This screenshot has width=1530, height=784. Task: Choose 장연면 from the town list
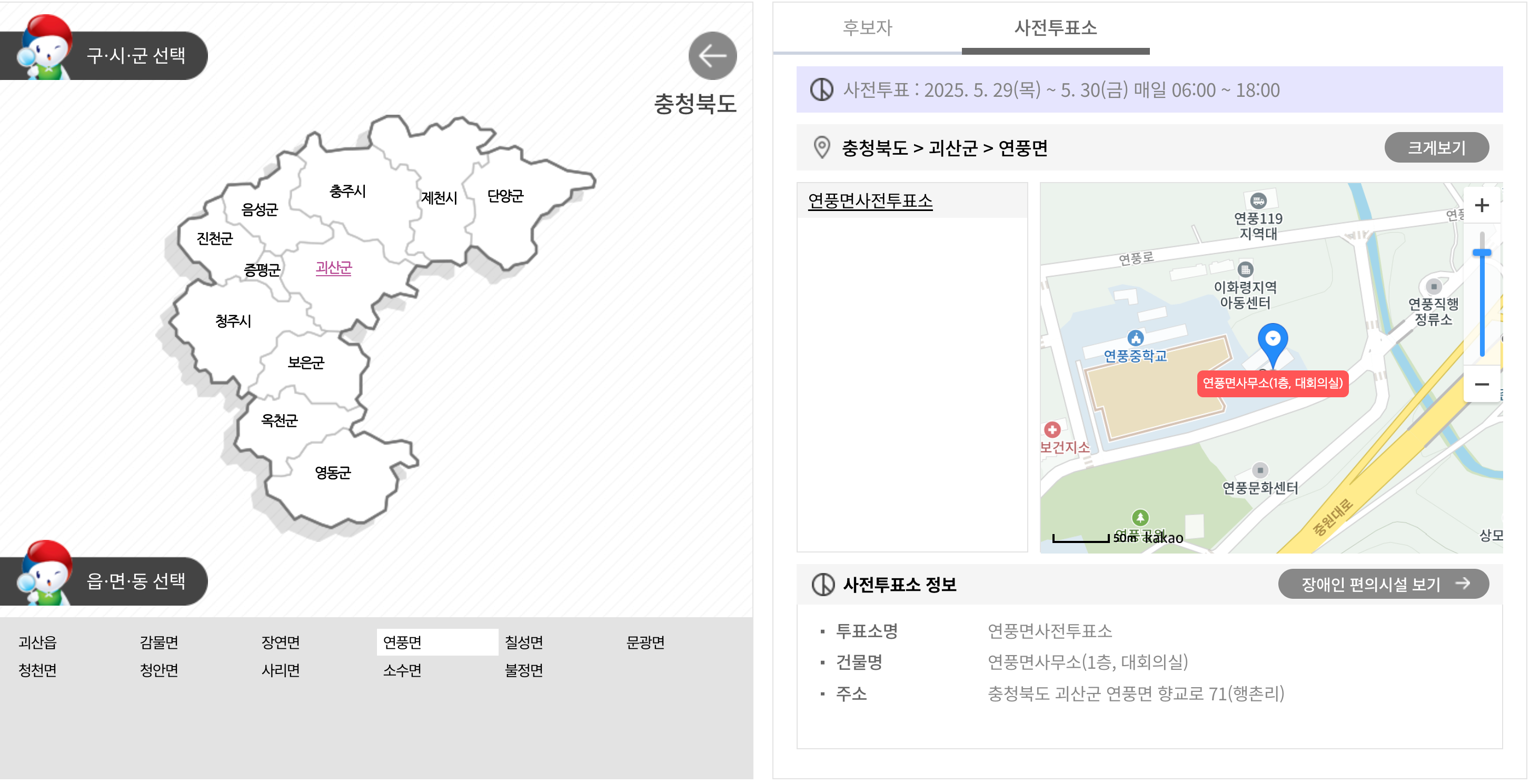(280, 642)
